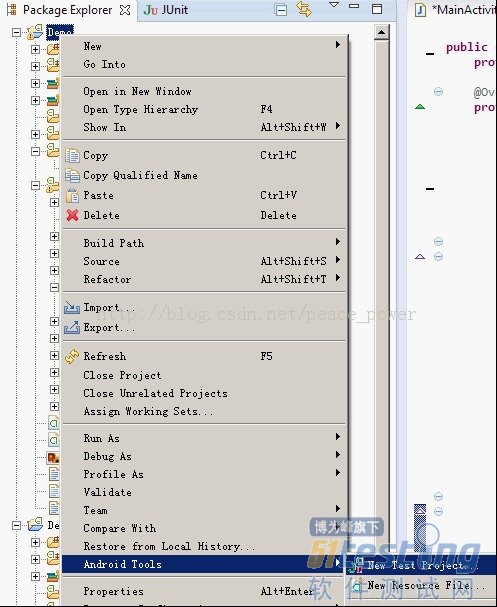Select Close Project
This screenshot has width=497, height=607.
pos(205,376)
